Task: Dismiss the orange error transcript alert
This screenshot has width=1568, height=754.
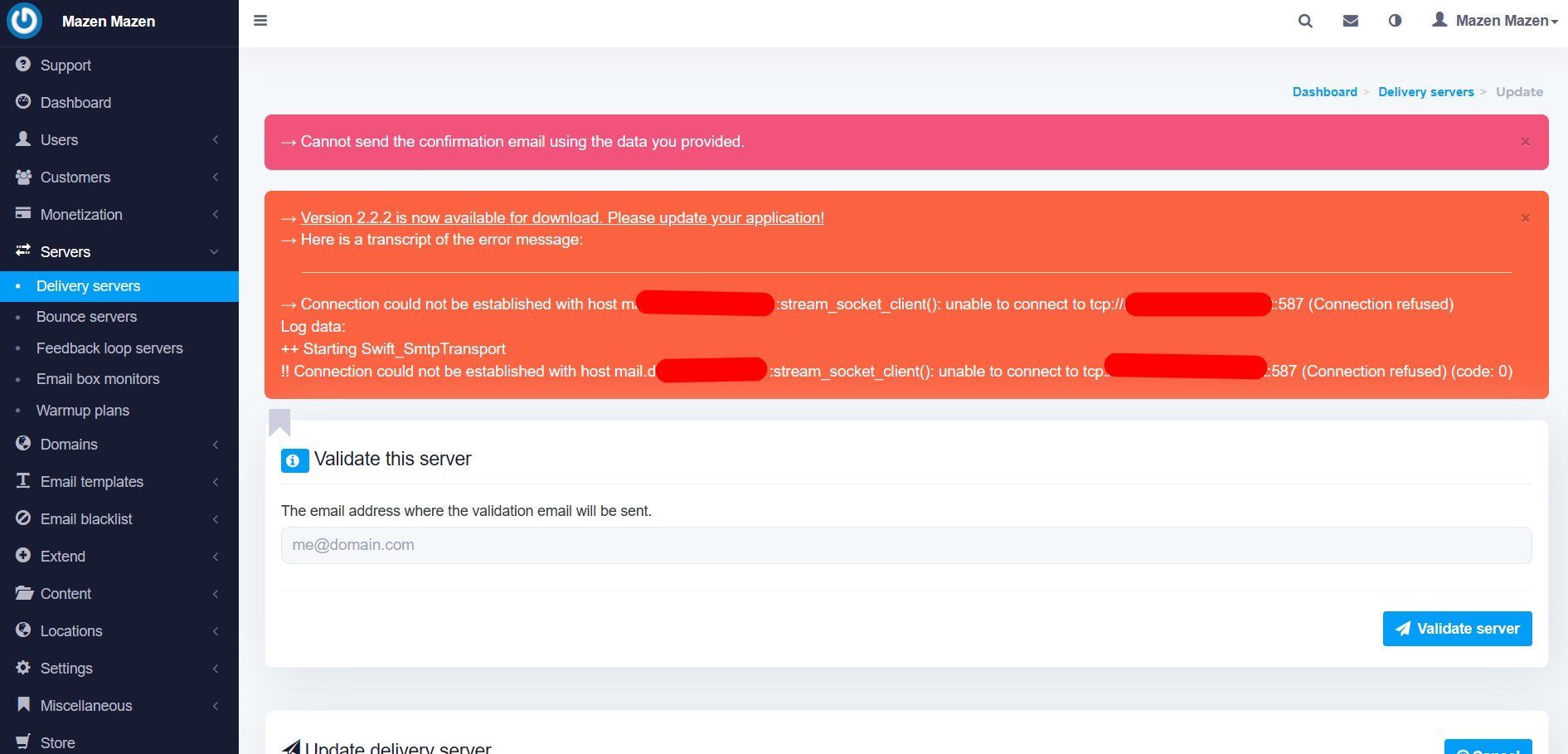Action: (1525, 218)
